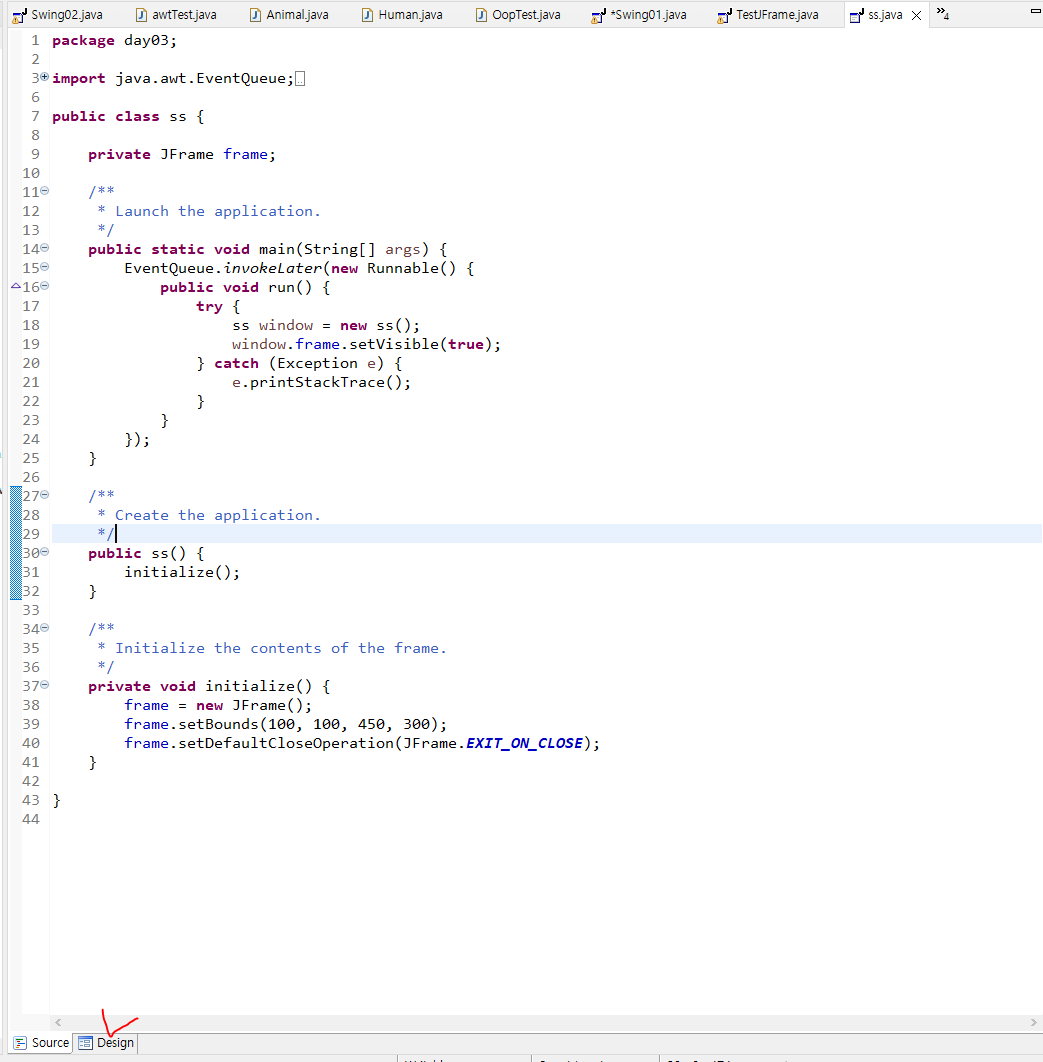The width and height of the screenshot is (1043, 1062).
Task: Select the TestJFrame.java tab
Action: tap(769, 15)
